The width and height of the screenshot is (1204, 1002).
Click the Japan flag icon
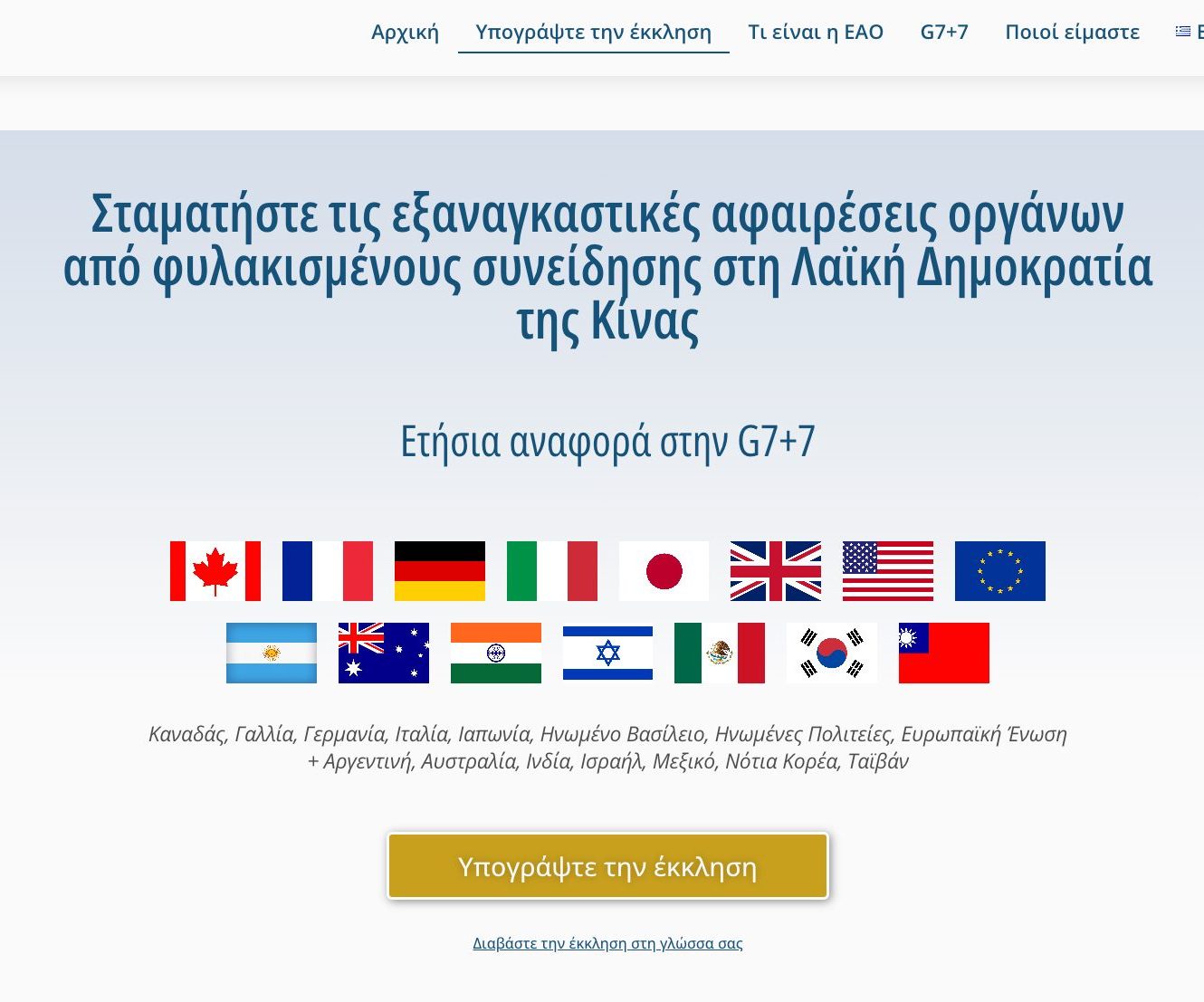click(x=664, y=571)
